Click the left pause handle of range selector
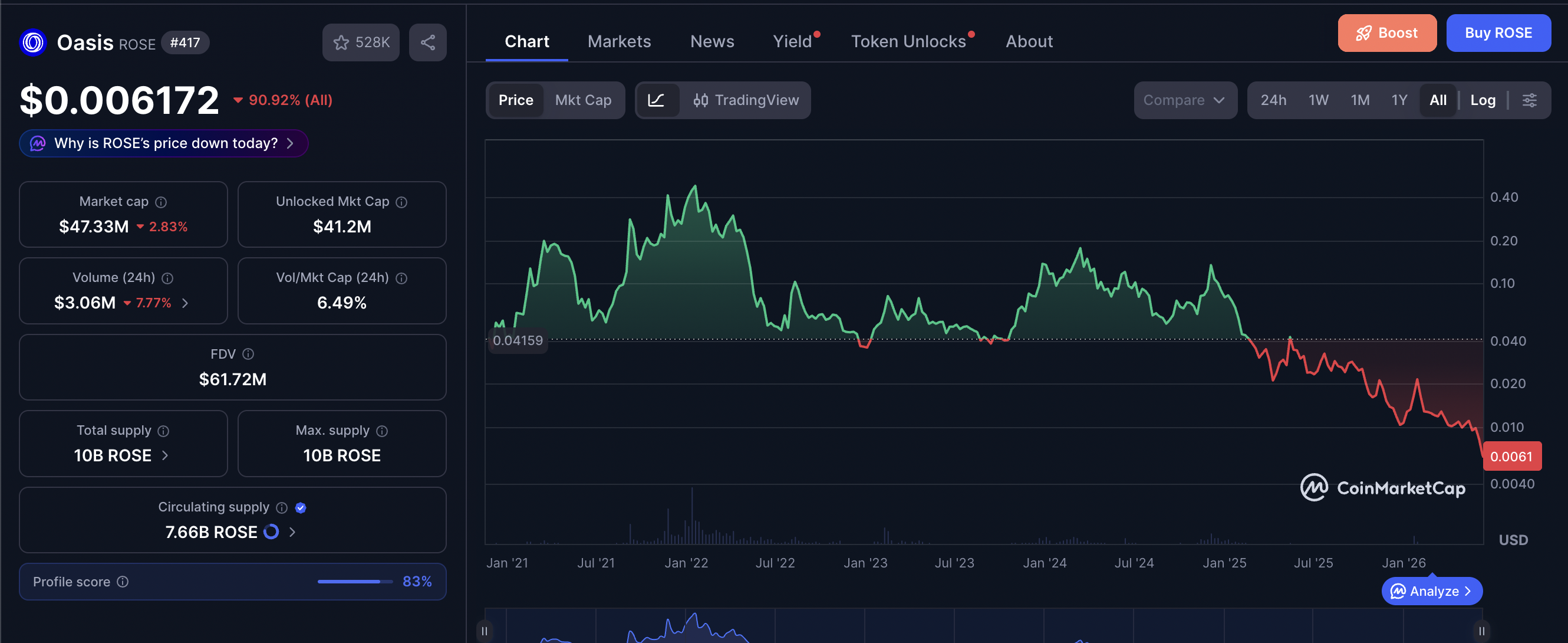The height and width of the screenshot is (643, 1568). pos(485,631)
